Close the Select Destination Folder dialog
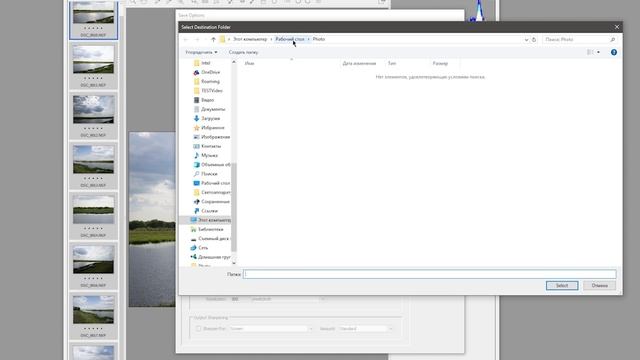Screen dimensions: 640x360 point(616,27)
